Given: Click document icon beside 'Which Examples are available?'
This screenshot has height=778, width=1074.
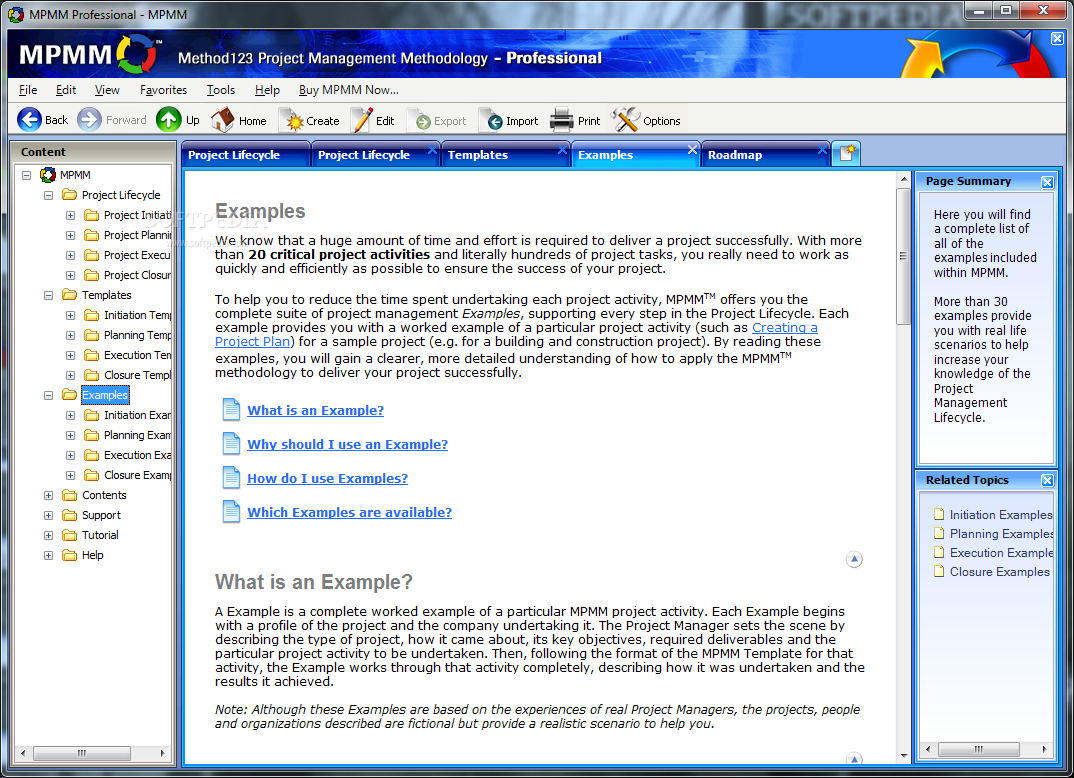Looking at the screenshot, I should (x=232, y=512).
